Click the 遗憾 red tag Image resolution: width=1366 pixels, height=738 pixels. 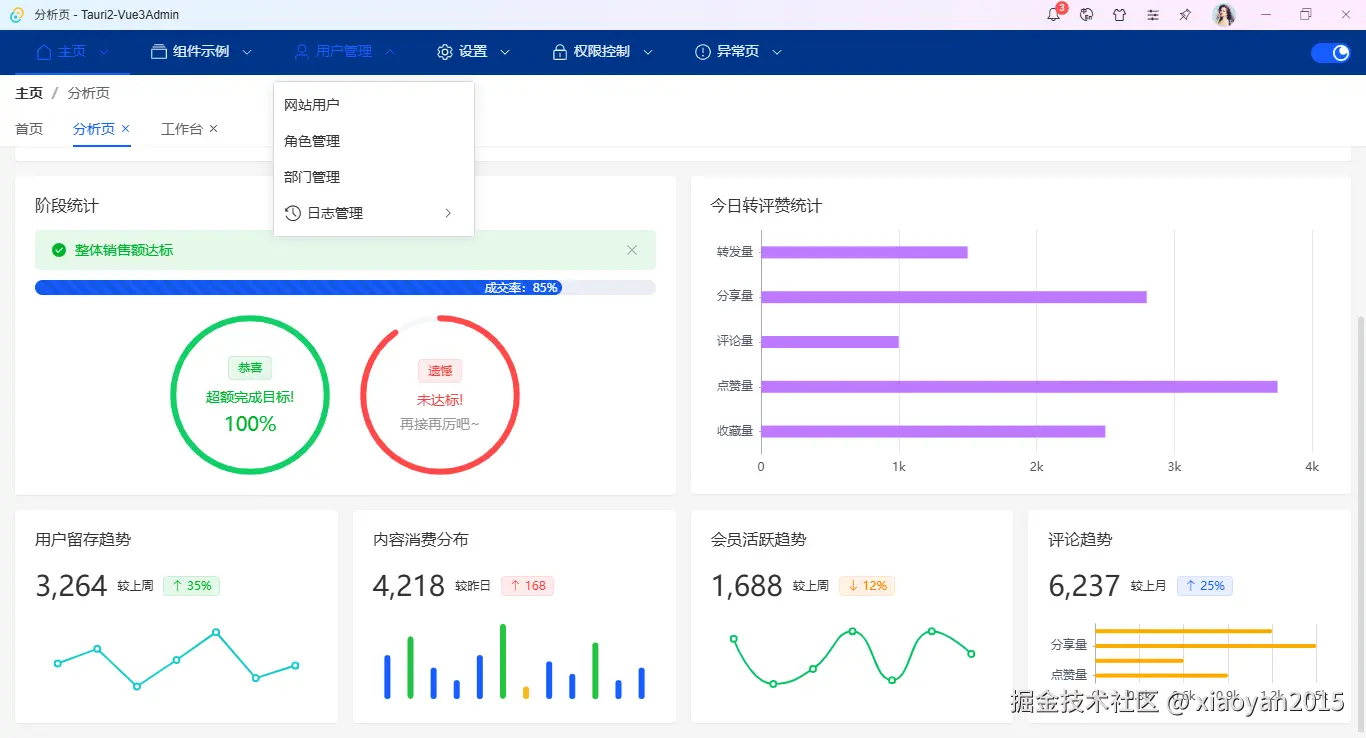(440, 370)
